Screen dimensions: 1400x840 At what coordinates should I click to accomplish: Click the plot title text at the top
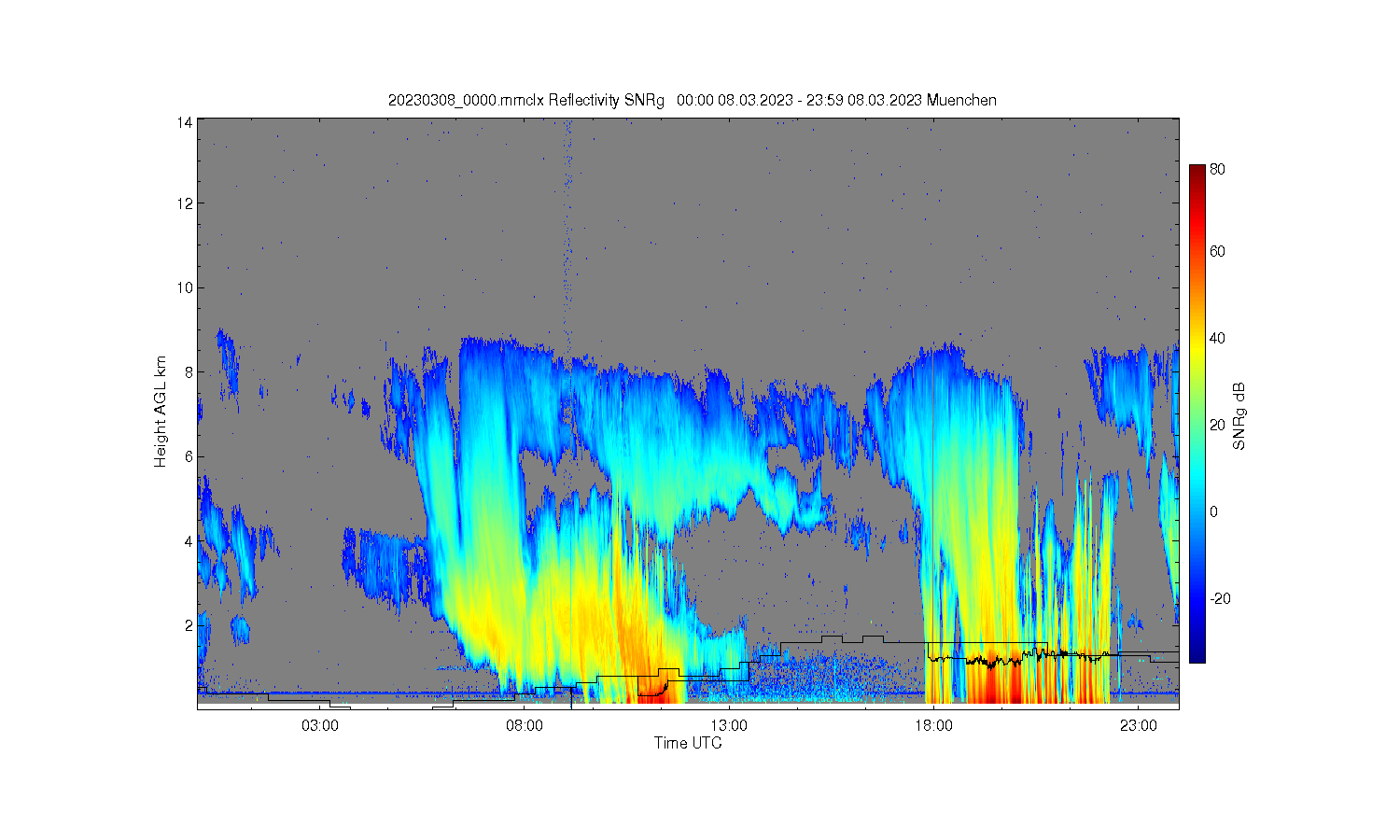tap(693, 100)
